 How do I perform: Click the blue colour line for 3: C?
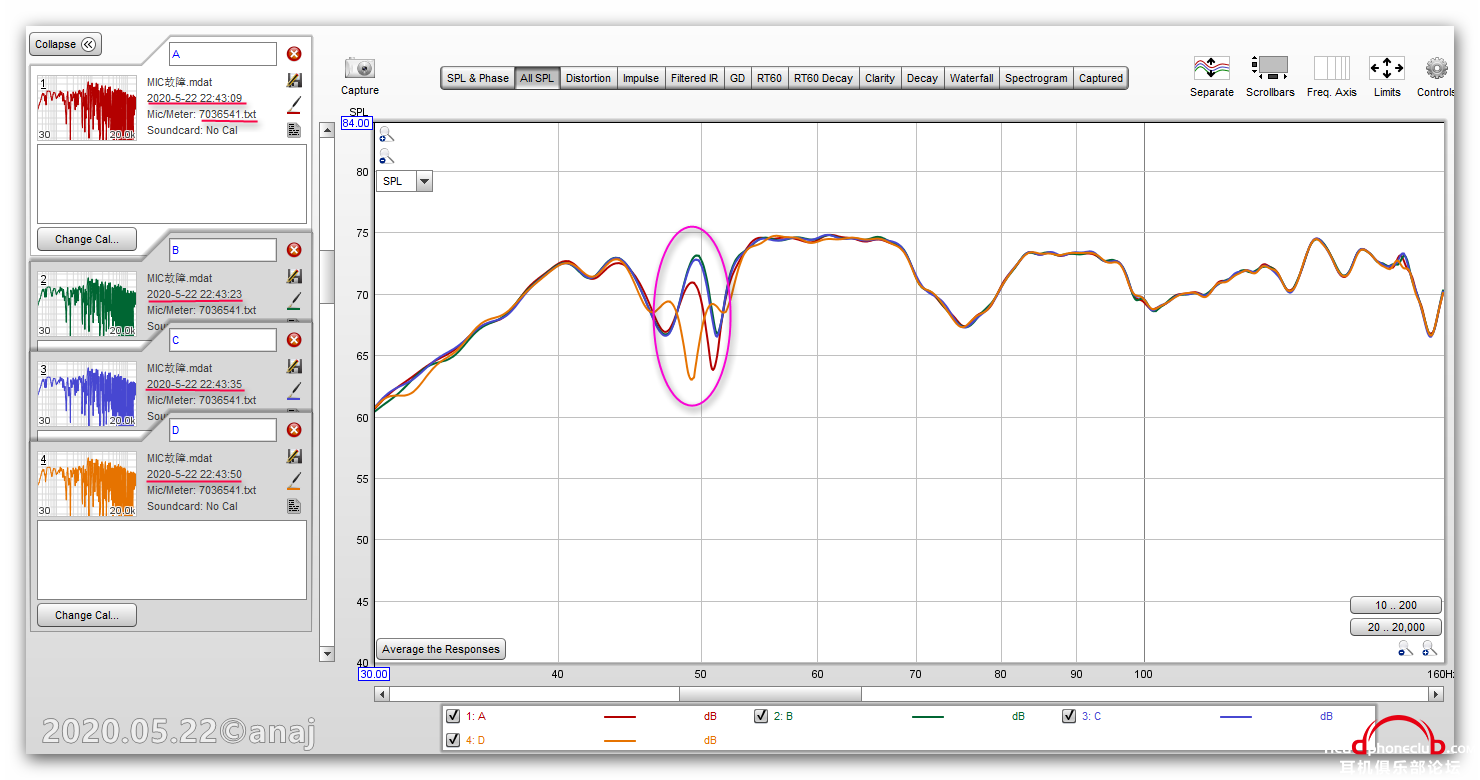pos(1236,717)
